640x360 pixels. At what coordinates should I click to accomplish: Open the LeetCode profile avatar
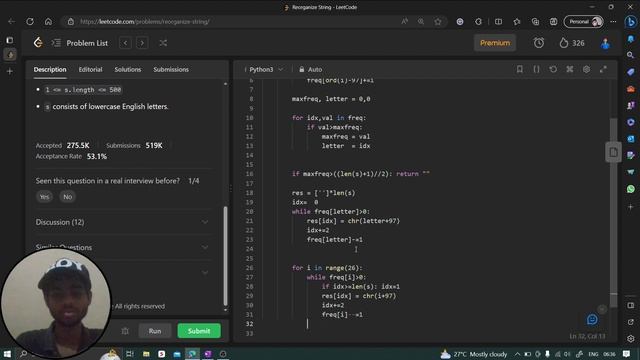click(x=605, y=43)
